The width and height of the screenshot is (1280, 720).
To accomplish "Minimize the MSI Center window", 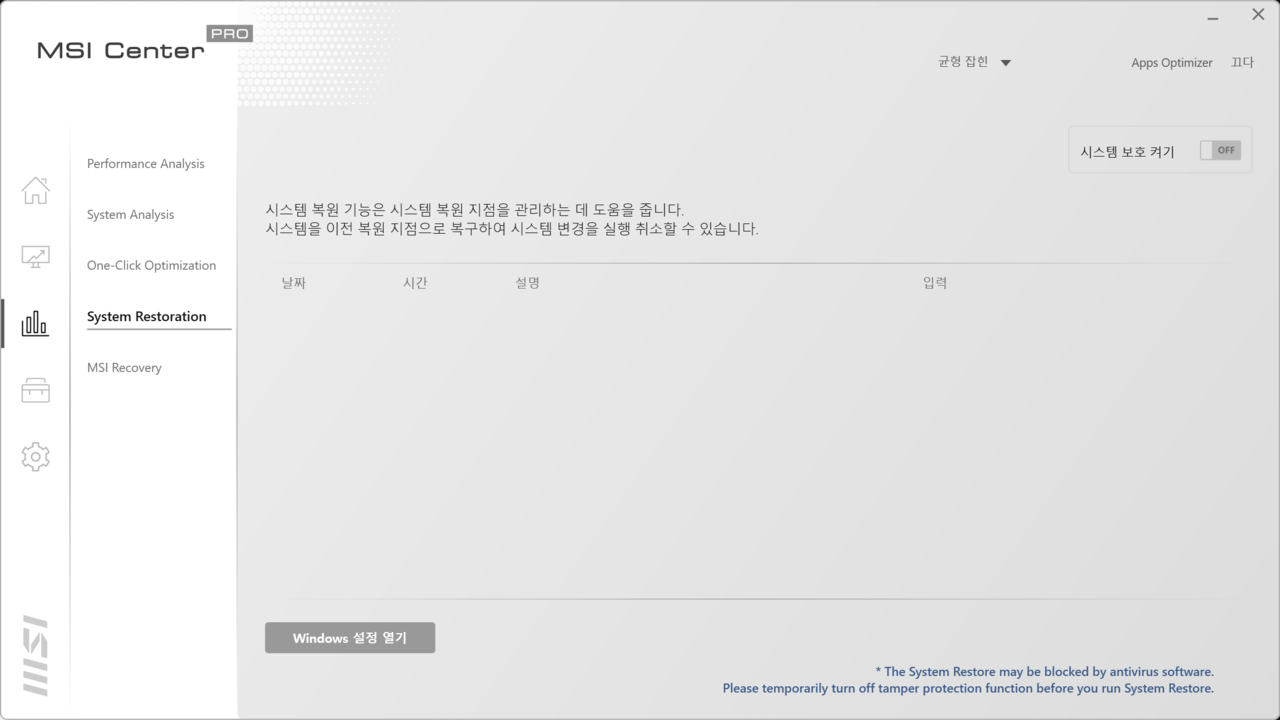I will [1213, 17].
